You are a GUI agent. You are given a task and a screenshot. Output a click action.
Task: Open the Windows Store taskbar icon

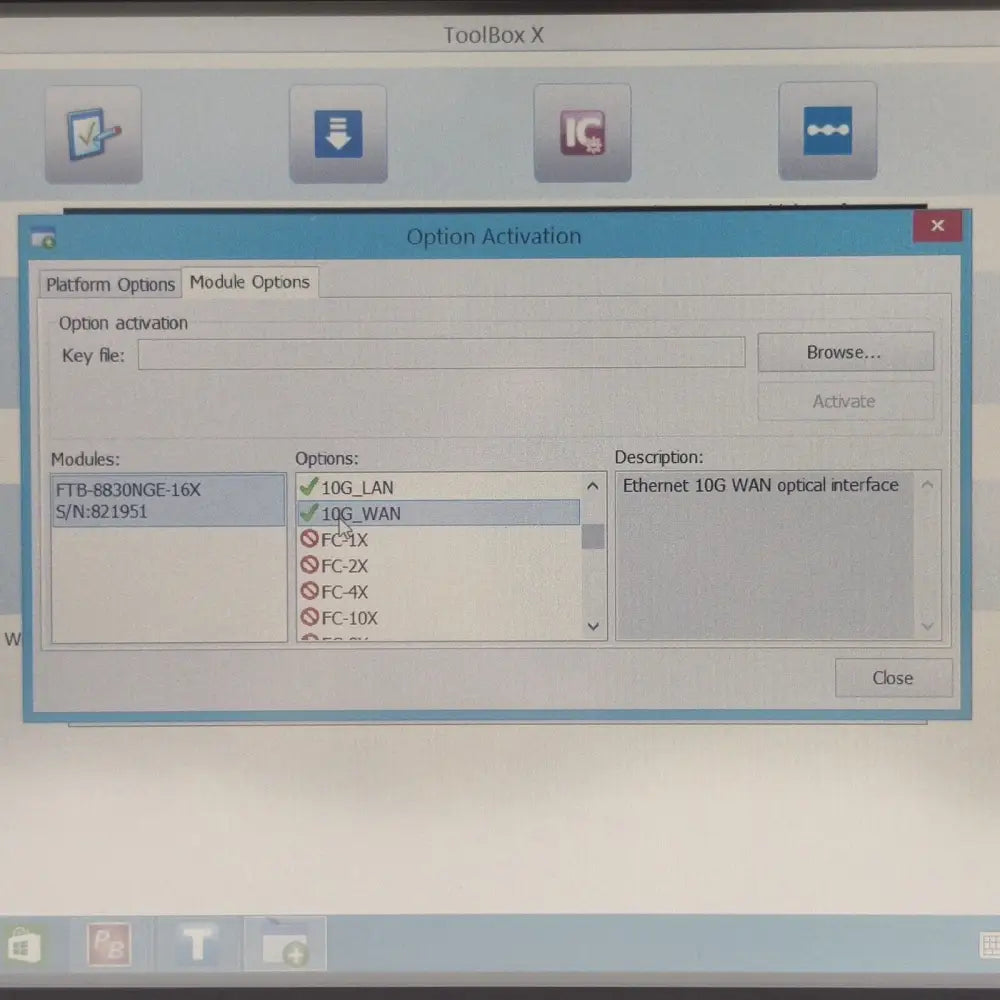pos(21,946)
